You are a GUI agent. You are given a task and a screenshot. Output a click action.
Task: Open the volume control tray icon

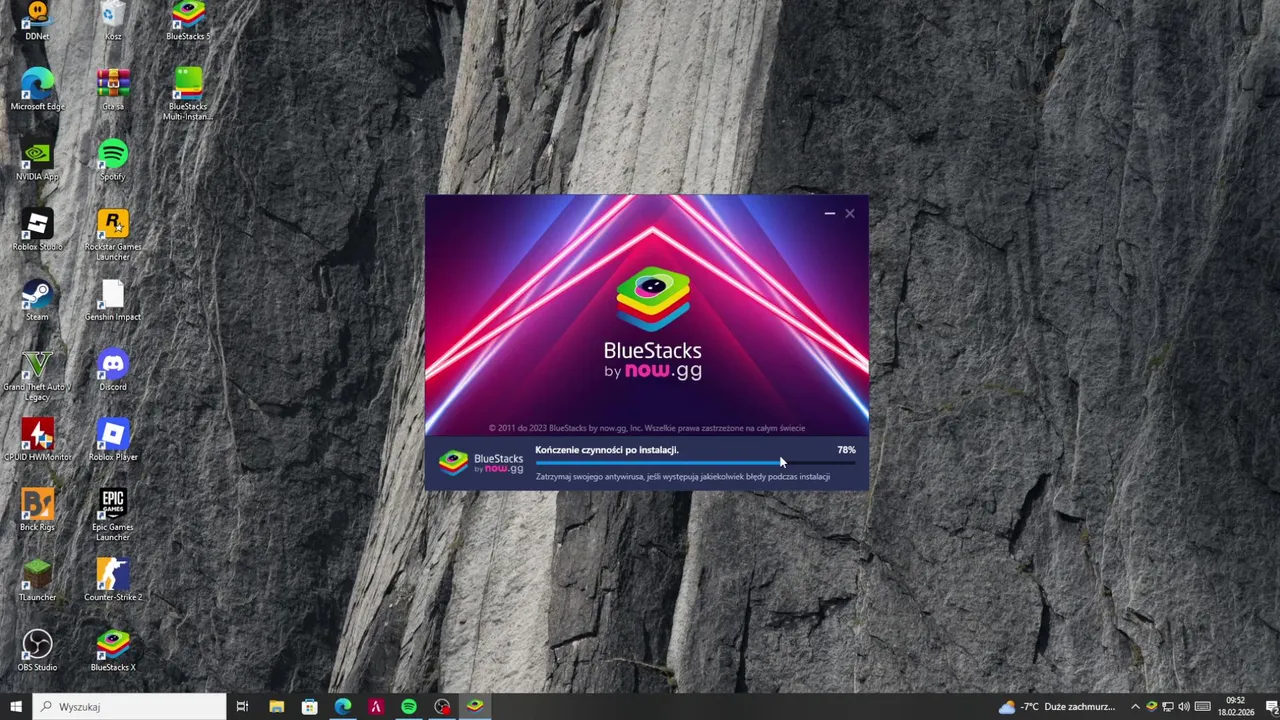[1184, 707]
